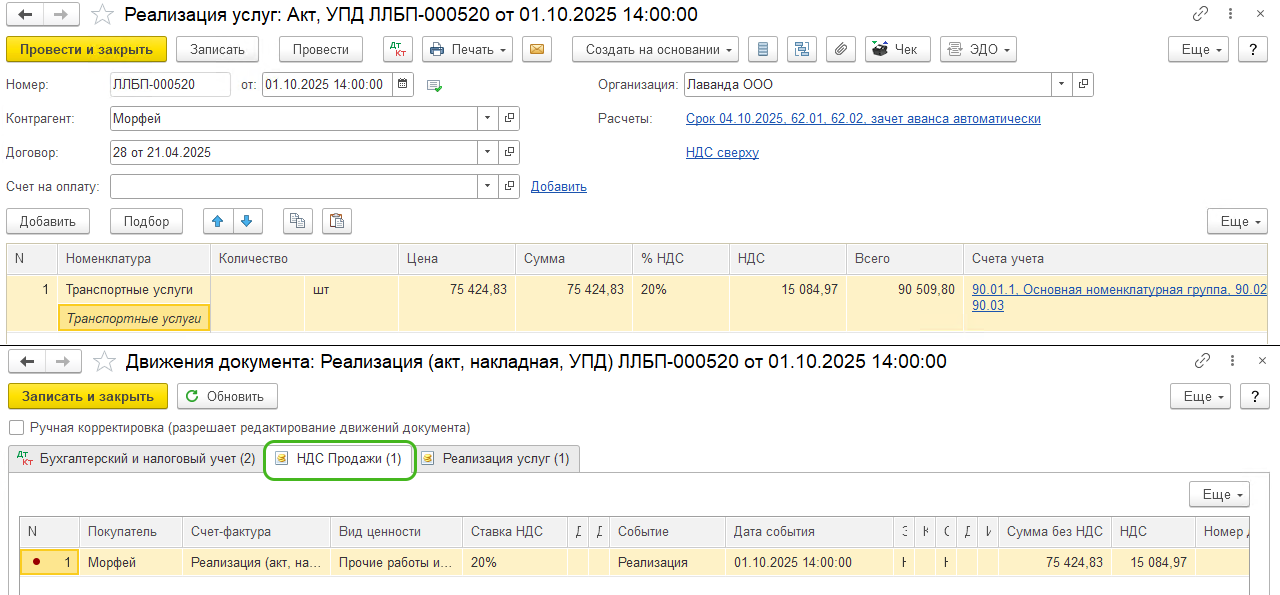Image resolution: width=1280 pixels, height=595 pixels.
Task: Switch to Бухгалтерский и налоговый учет tab
Action: point(136,459)
